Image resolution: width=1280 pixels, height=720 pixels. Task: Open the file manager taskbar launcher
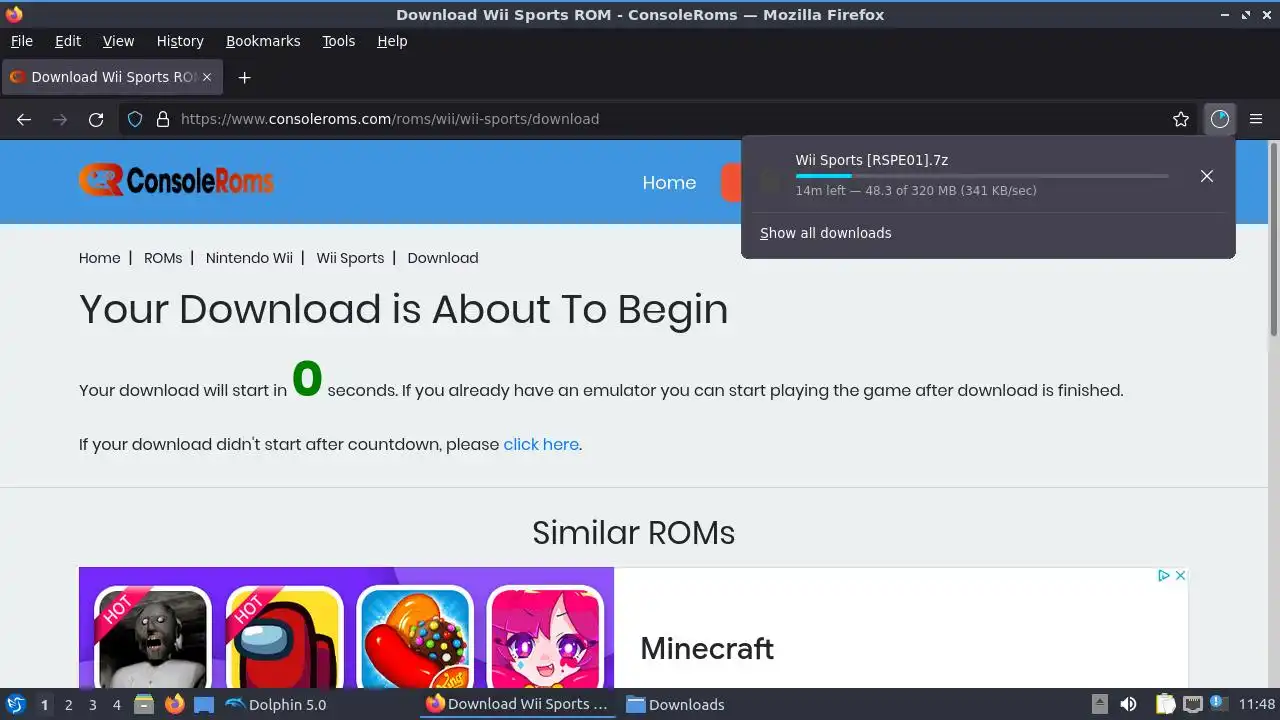[x=144, y=704]
